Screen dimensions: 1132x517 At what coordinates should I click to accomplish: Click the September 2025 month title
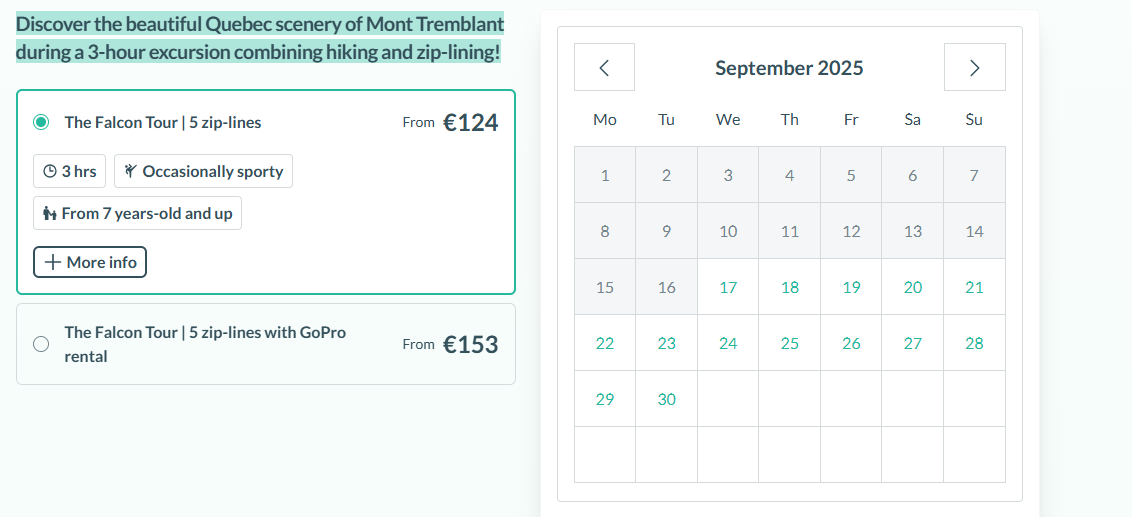point(789,68)
